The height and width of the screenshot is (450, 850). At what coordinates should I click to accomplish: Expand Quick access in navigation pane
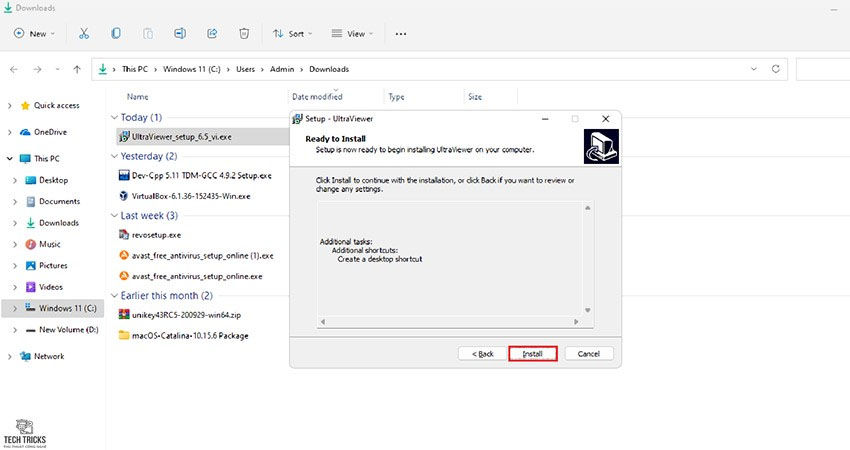[x=10, y=106]
